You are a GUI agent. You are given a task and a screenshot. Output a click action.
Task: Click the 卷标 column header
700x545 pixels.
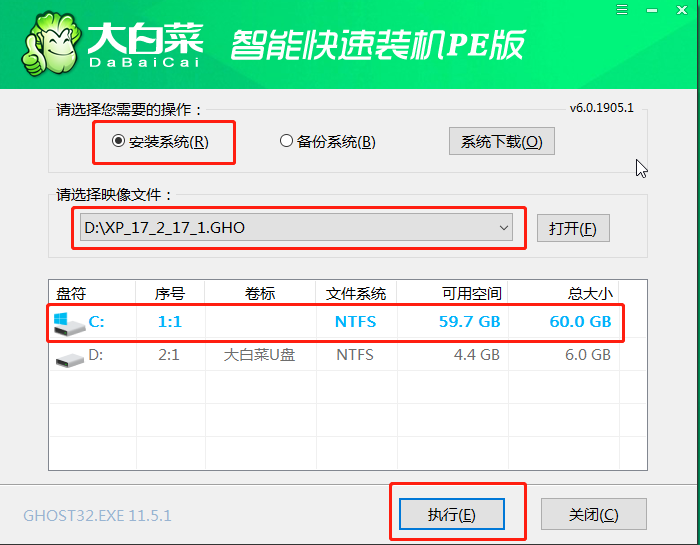click(260, 294)
